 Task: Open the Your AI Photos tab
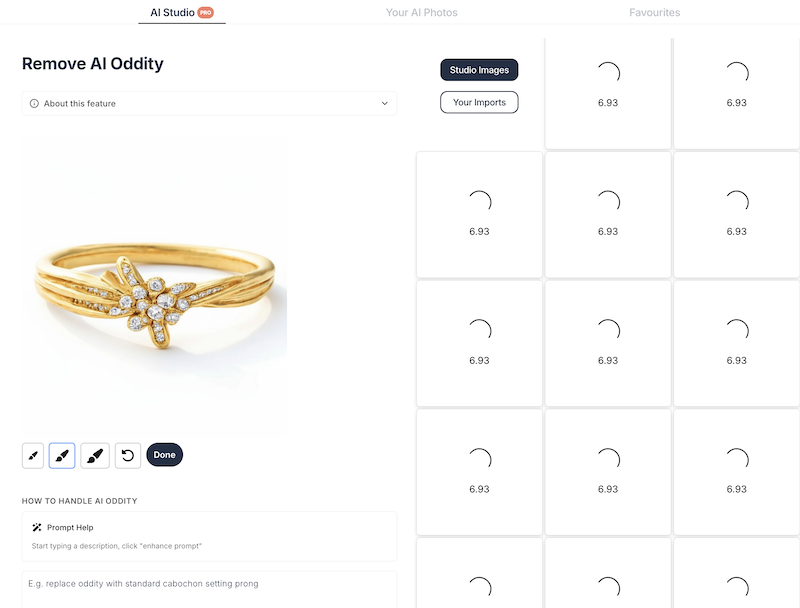421,13
